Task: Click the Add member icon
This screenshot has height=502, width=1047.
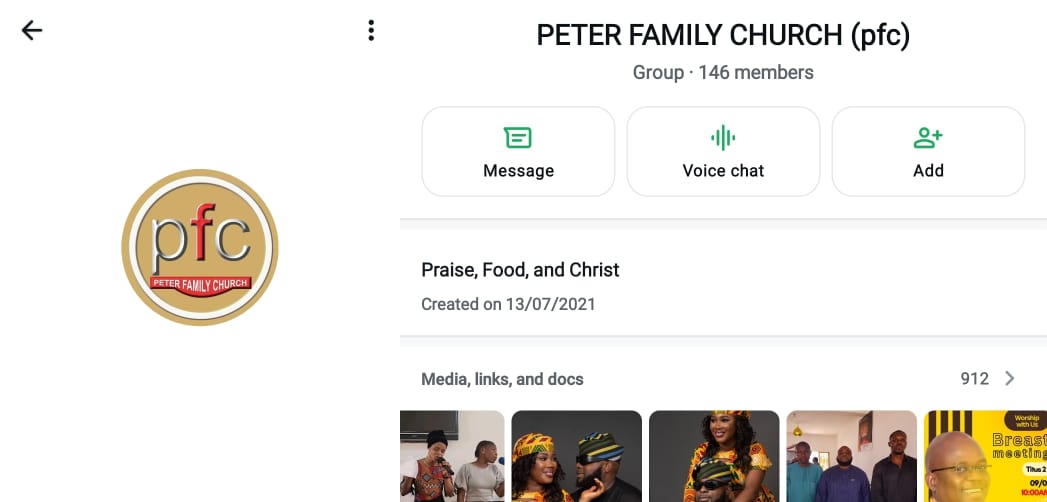Action: pyautogui.click(x=928, y=138)
